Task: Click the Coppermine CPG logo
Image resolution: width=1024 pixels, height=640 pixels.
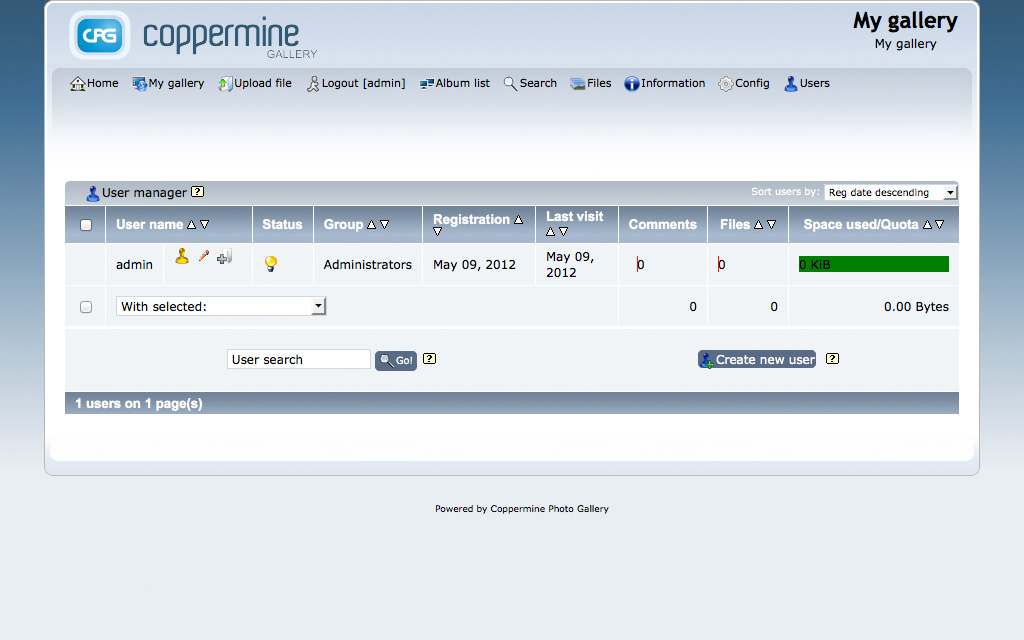Action: [x=99, y=35]
